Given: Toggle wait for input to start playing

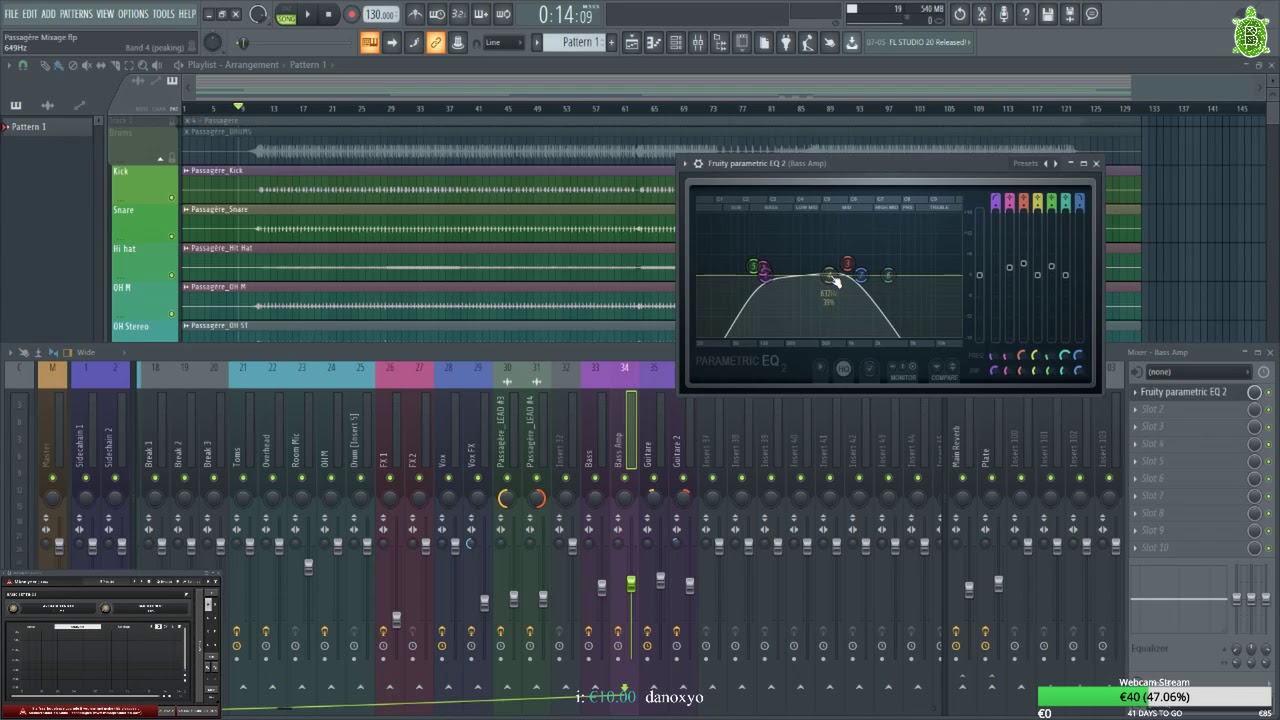Looking at the screenshot, I should (437, 15).
